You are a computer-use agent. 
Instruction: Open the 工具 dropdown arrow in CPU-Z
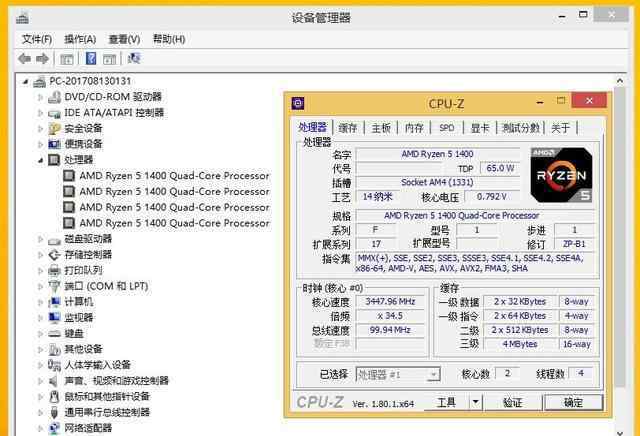click(475, 402)
